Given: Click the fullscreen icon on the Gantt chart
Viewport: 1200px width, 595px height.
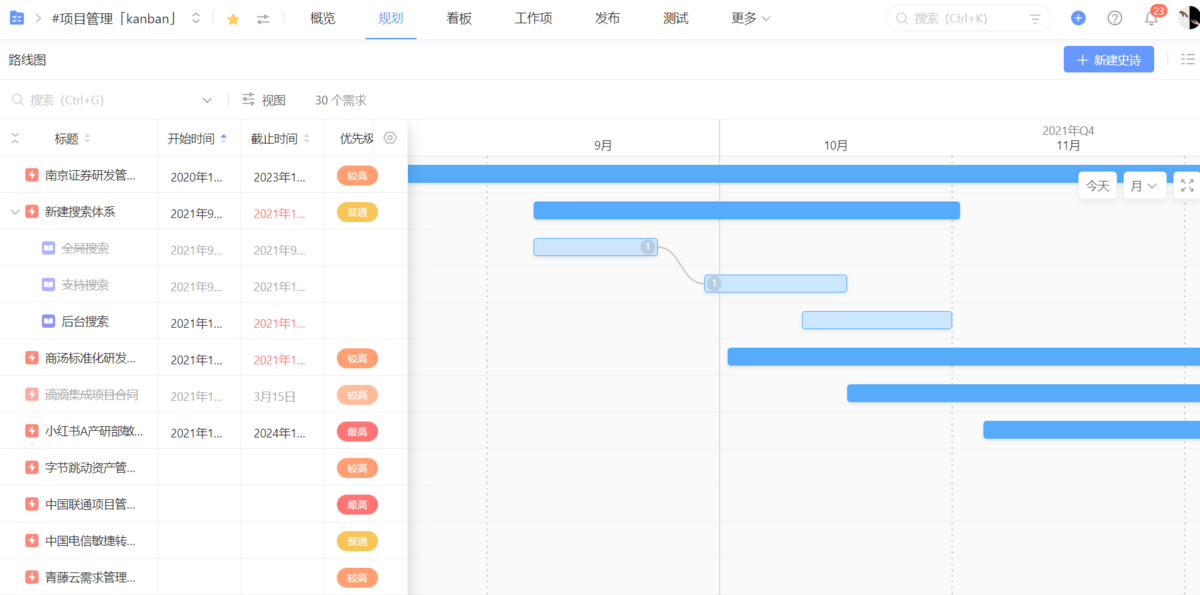Looking at the screenshot, I should [x=1186, y=185].
